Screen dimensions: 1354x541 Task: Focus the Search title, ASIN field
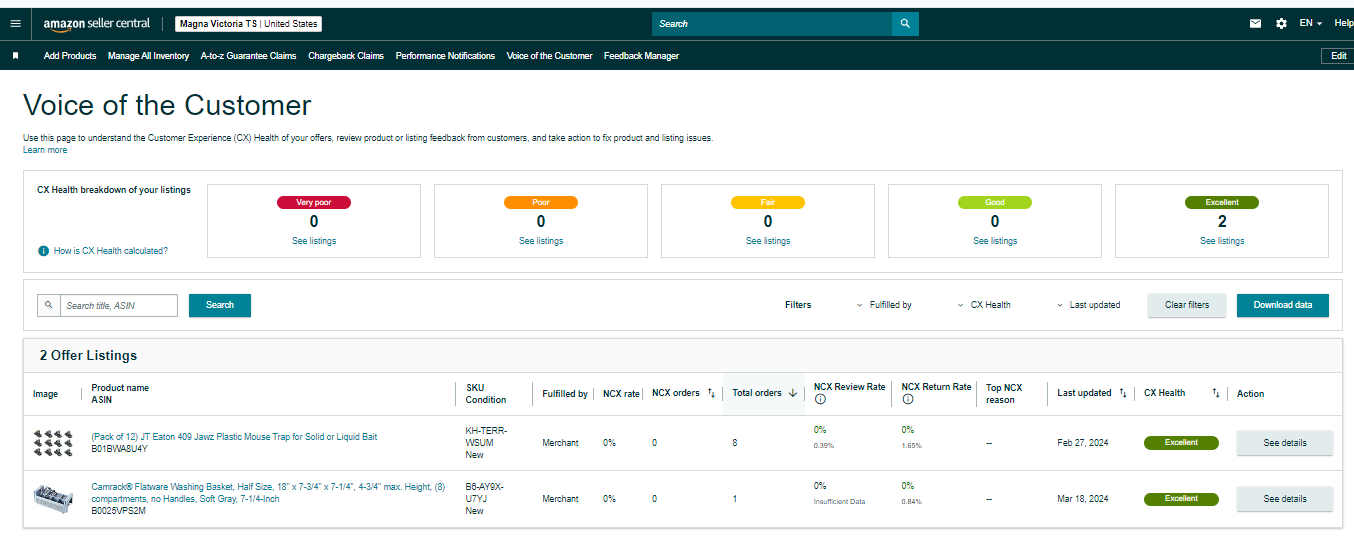pyautogui.click(x=118, y=305)
